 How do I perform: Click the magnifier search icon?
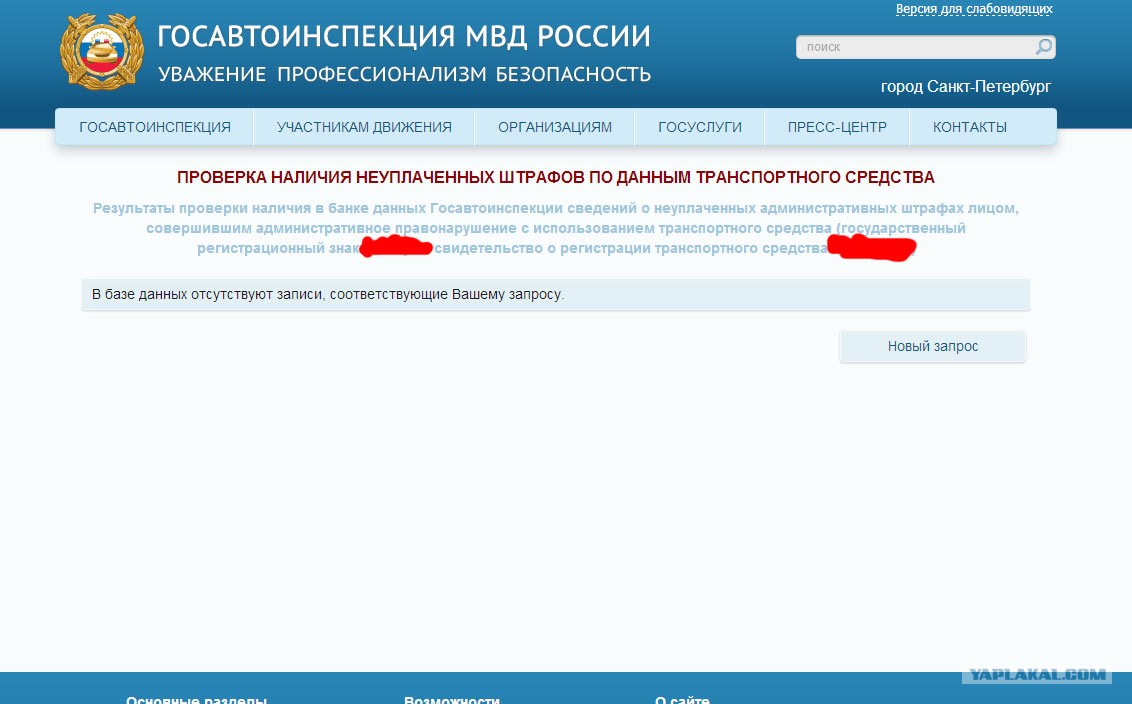[x=1044, y=47]
